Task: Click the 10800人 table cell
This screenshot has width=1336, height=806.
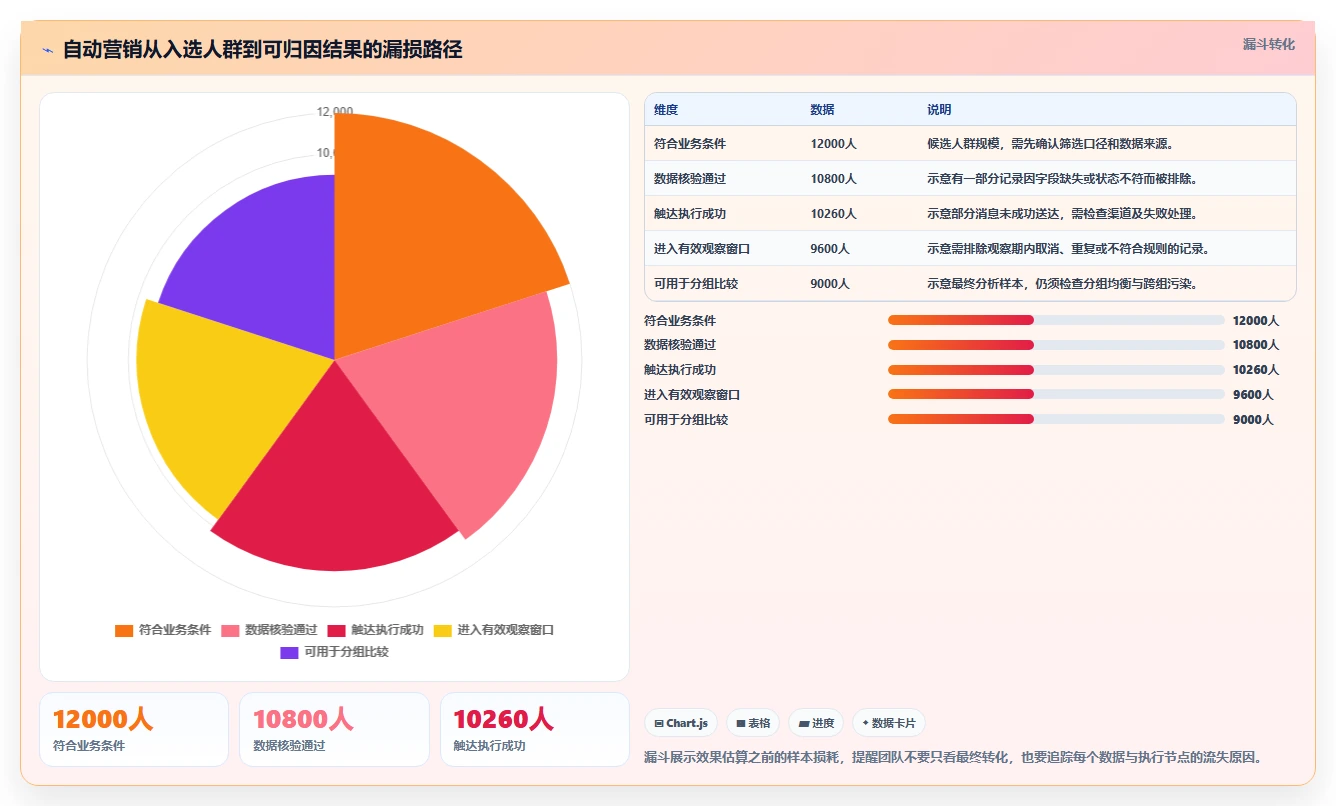Action: point(833,179)
